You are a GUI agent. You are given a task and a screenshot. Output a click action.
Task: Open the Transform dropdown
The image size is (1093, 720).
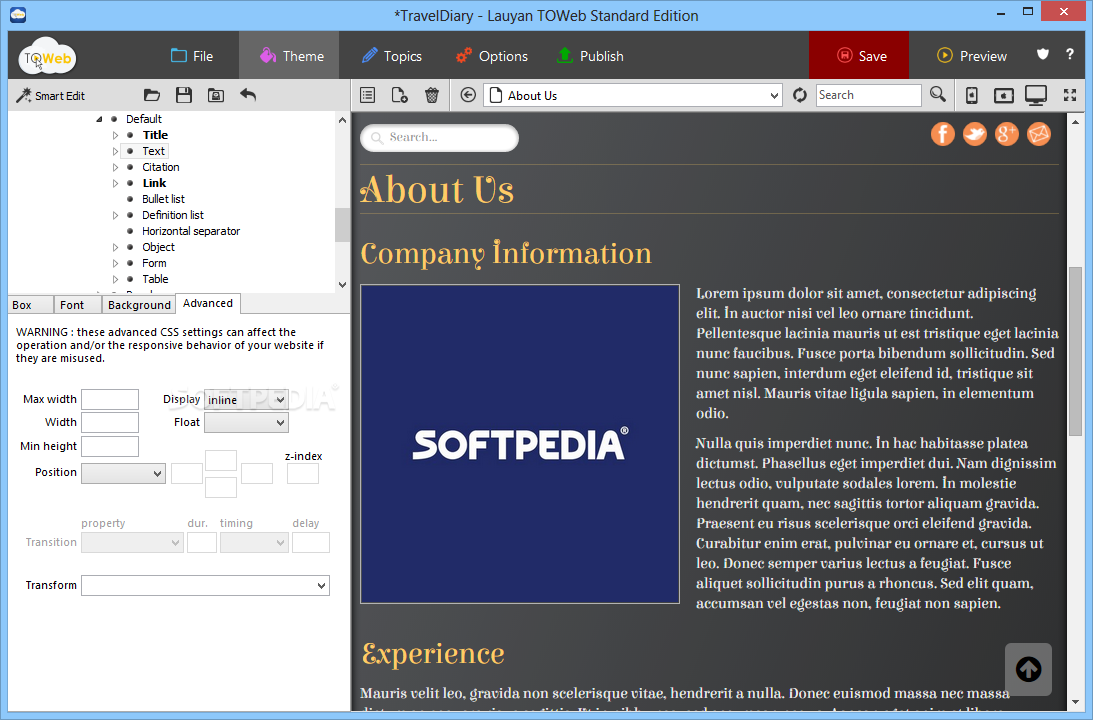[x=206, y=585]
